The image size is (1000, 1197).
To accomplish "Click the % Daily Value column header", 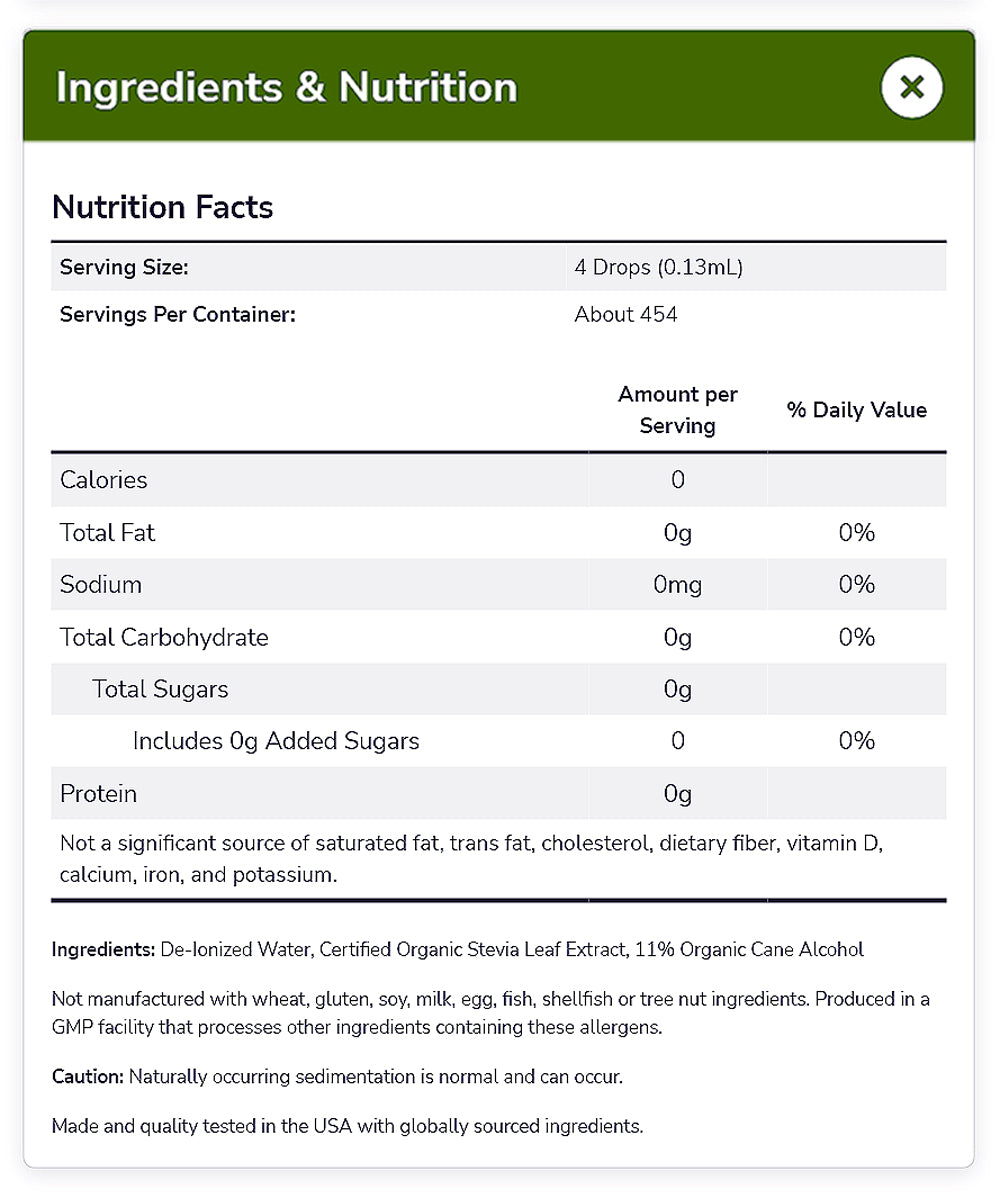I will 856,410.
